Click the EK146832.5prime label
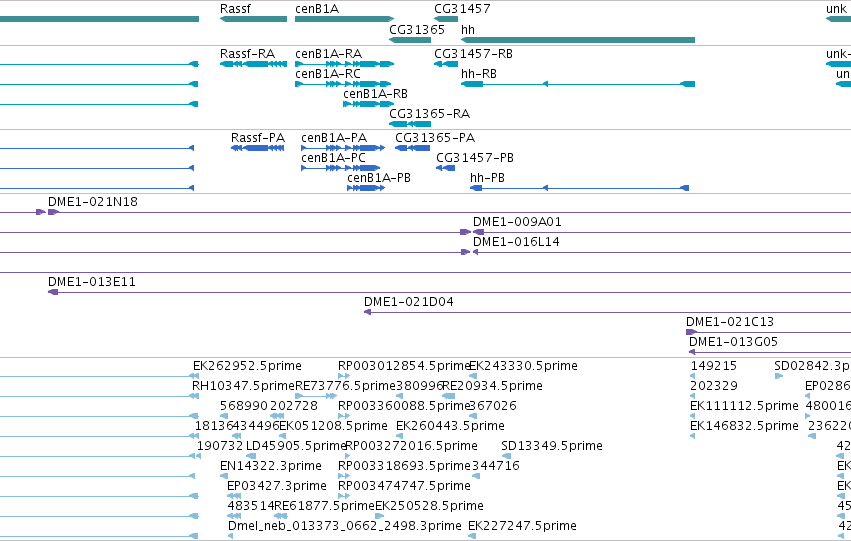 coord(744,427)
